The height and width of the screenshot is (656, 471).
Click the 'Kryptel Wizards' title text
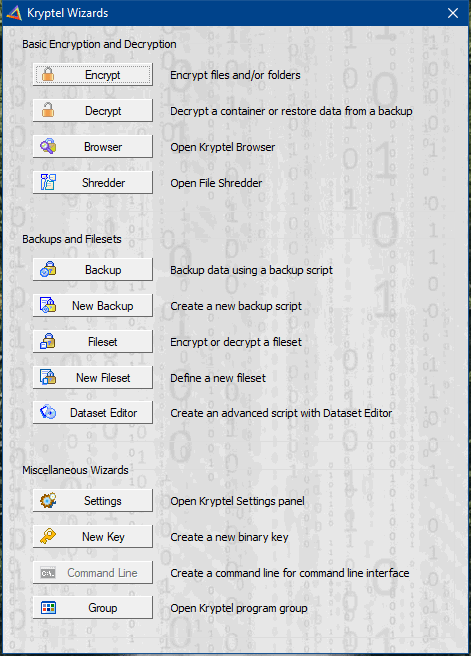(68, 13)
